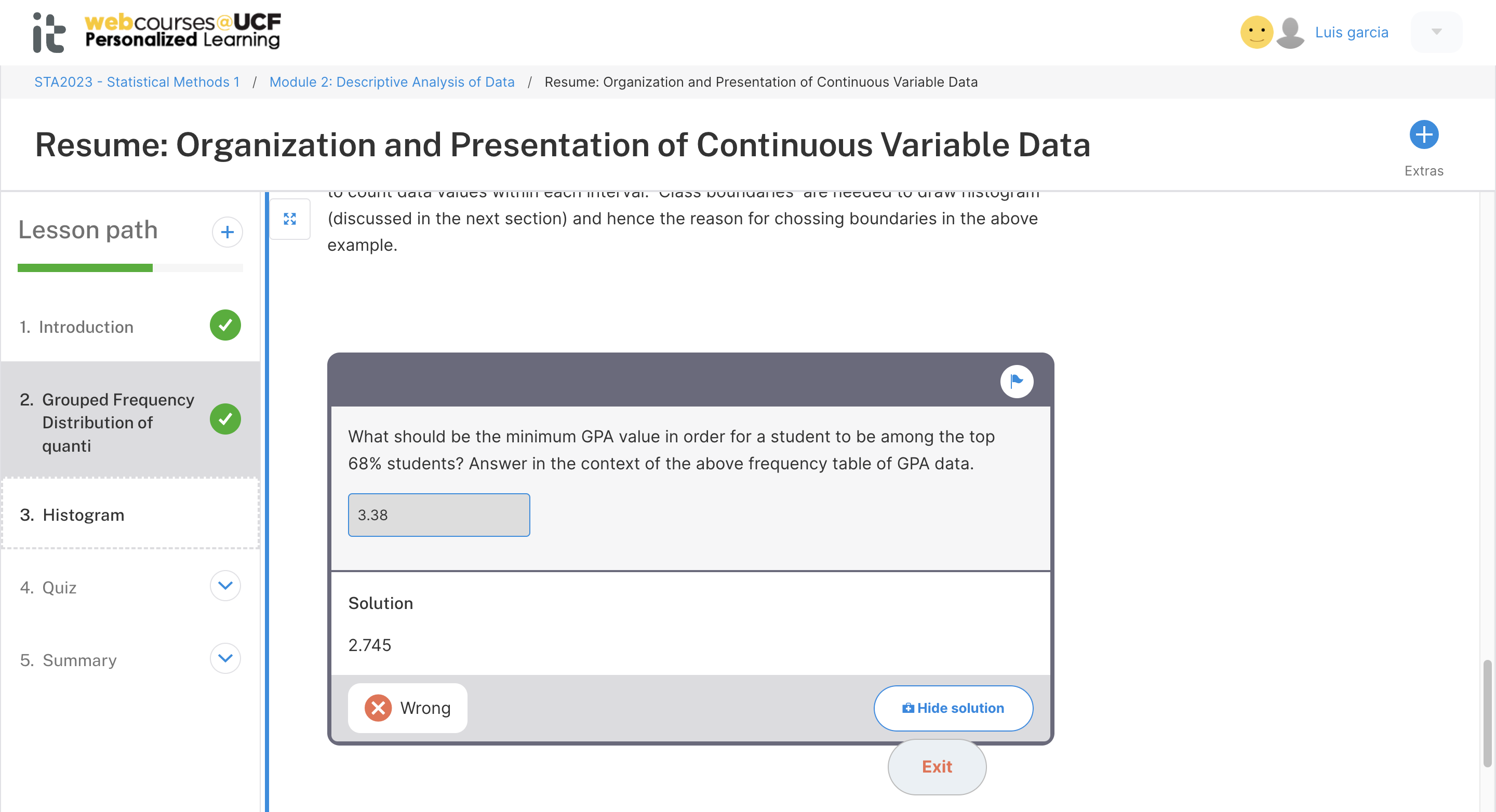
Task: Open the user account dropdown arrow
Action: [1436, 32]
